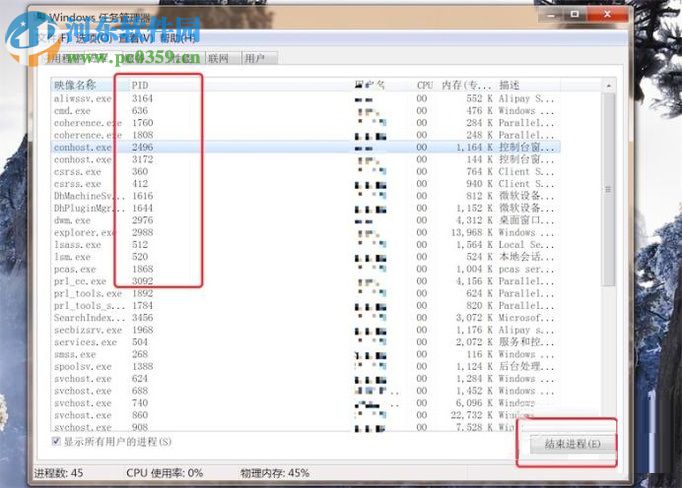Click the 服务和控... description of services.exe
The width and height of the screenshot is (682, 488).
click(x=526, y=342)
